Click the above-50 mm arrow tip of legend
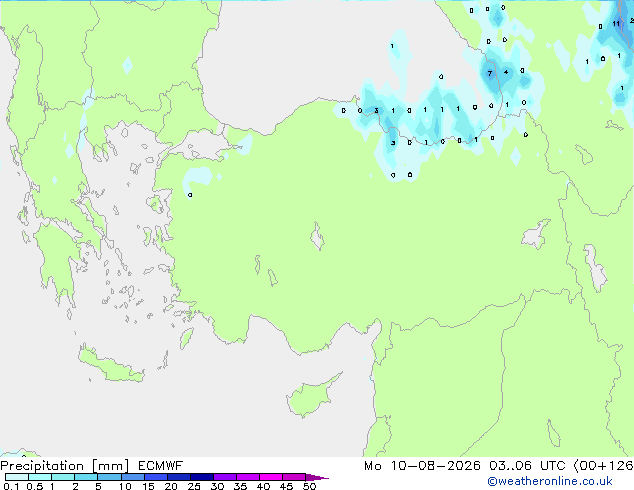The image size is (634, 490). pos(317,477)
